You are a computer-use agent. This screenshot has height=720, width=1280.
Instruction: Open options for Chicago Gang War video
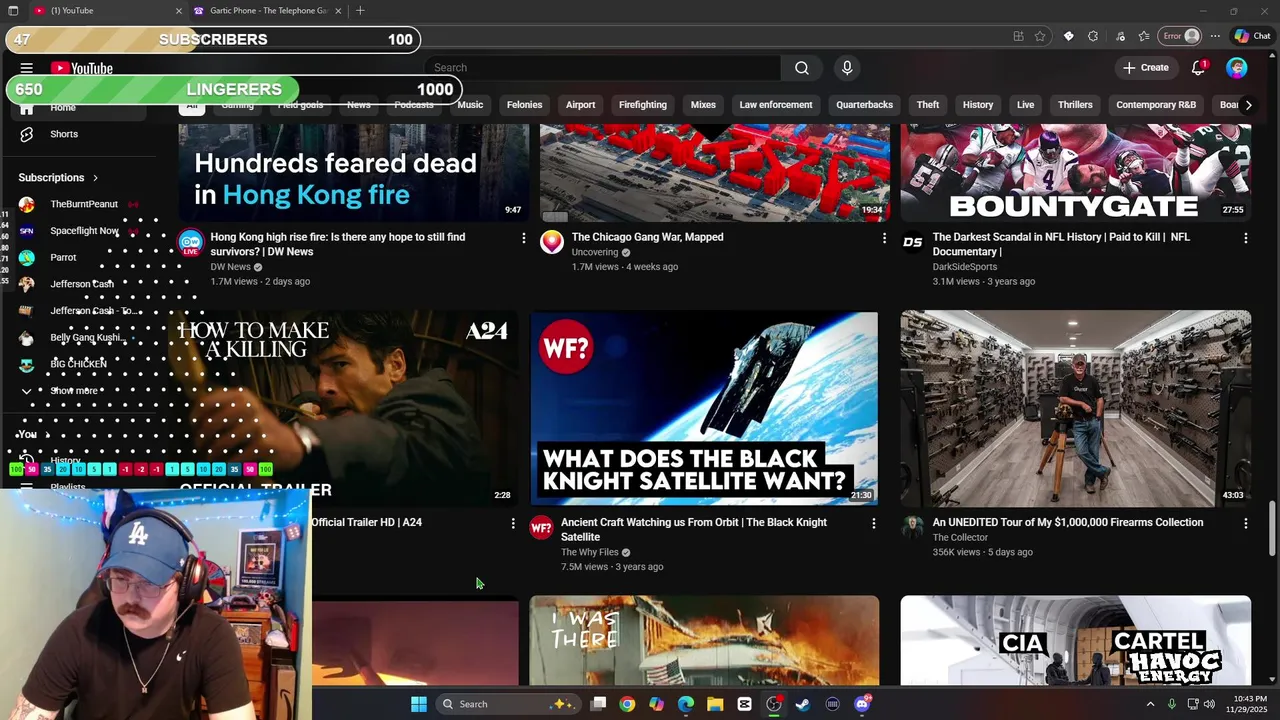pyautogui.click(x=884, y=238)
